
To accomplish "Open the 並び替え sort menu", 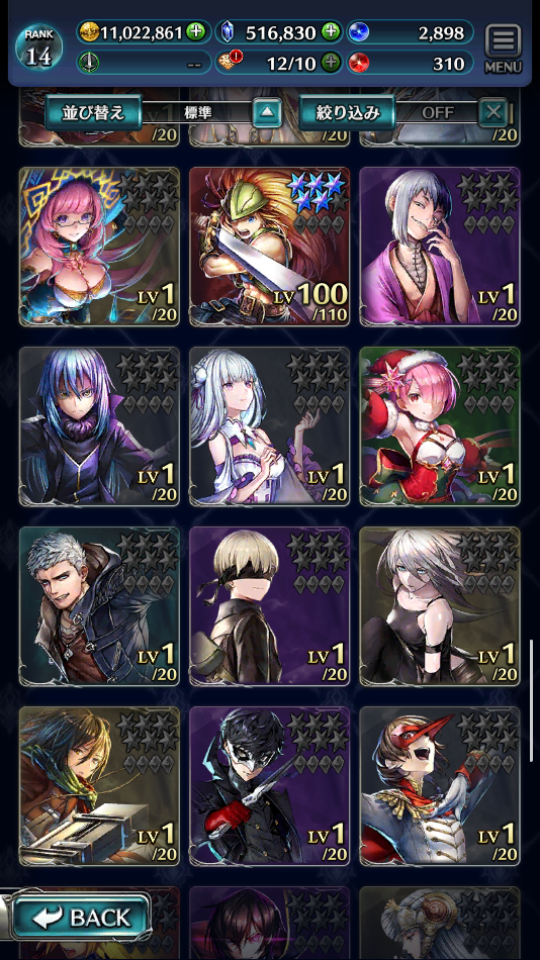I will pyautogui.click(x=93, y=113).
